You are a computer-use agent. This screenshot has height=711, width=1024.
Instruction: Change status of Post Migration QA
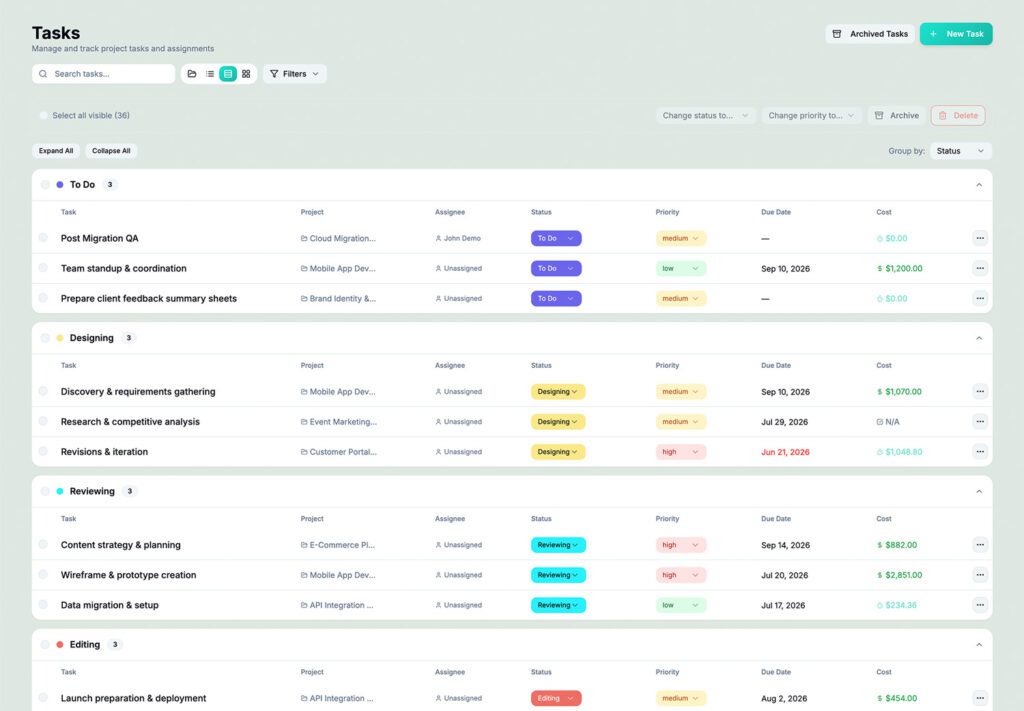point(556,238)
